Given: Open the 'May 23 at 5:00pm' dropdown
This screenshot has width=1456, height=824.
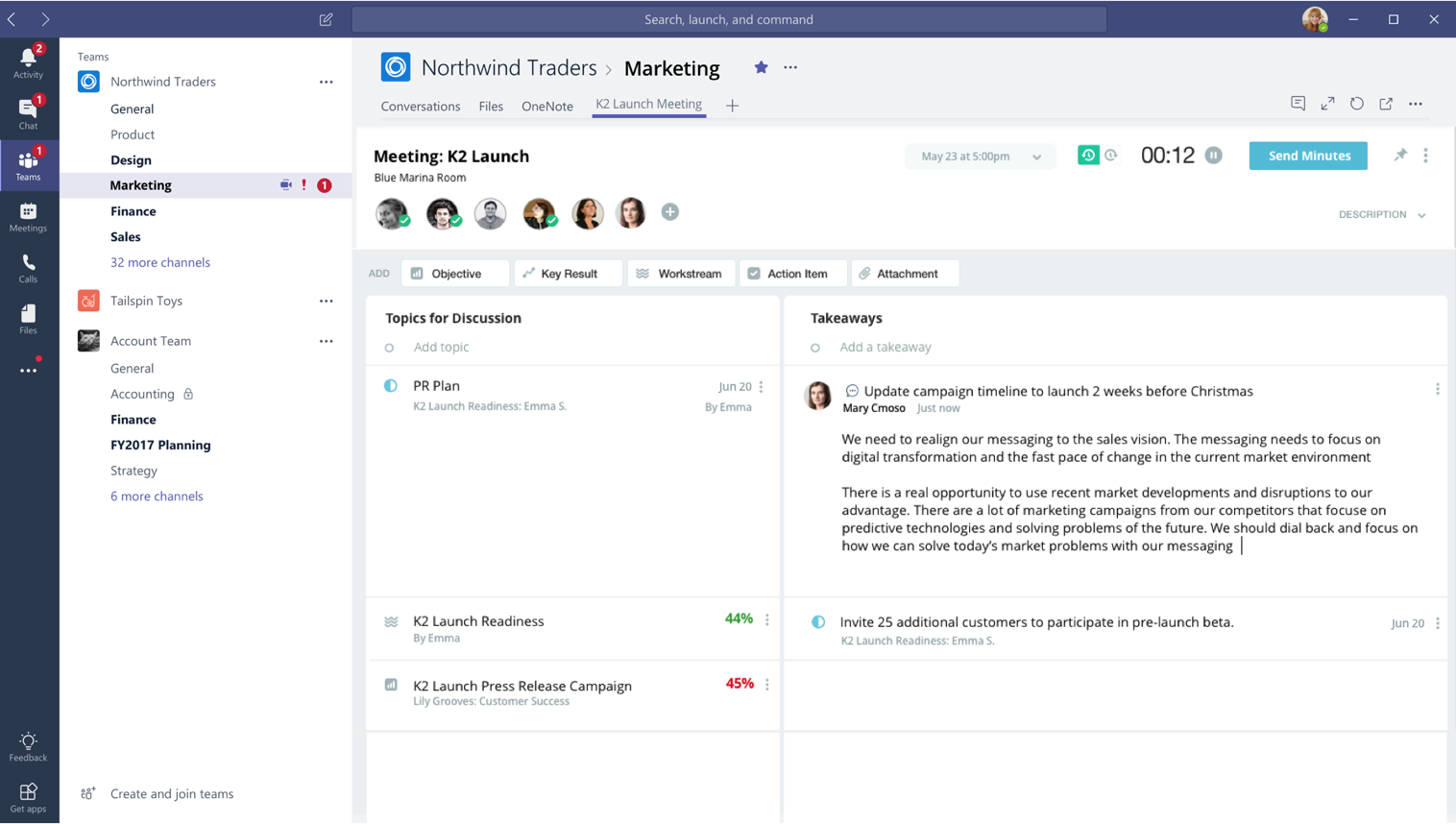Looking at the screenshot, I should (980, 154).
